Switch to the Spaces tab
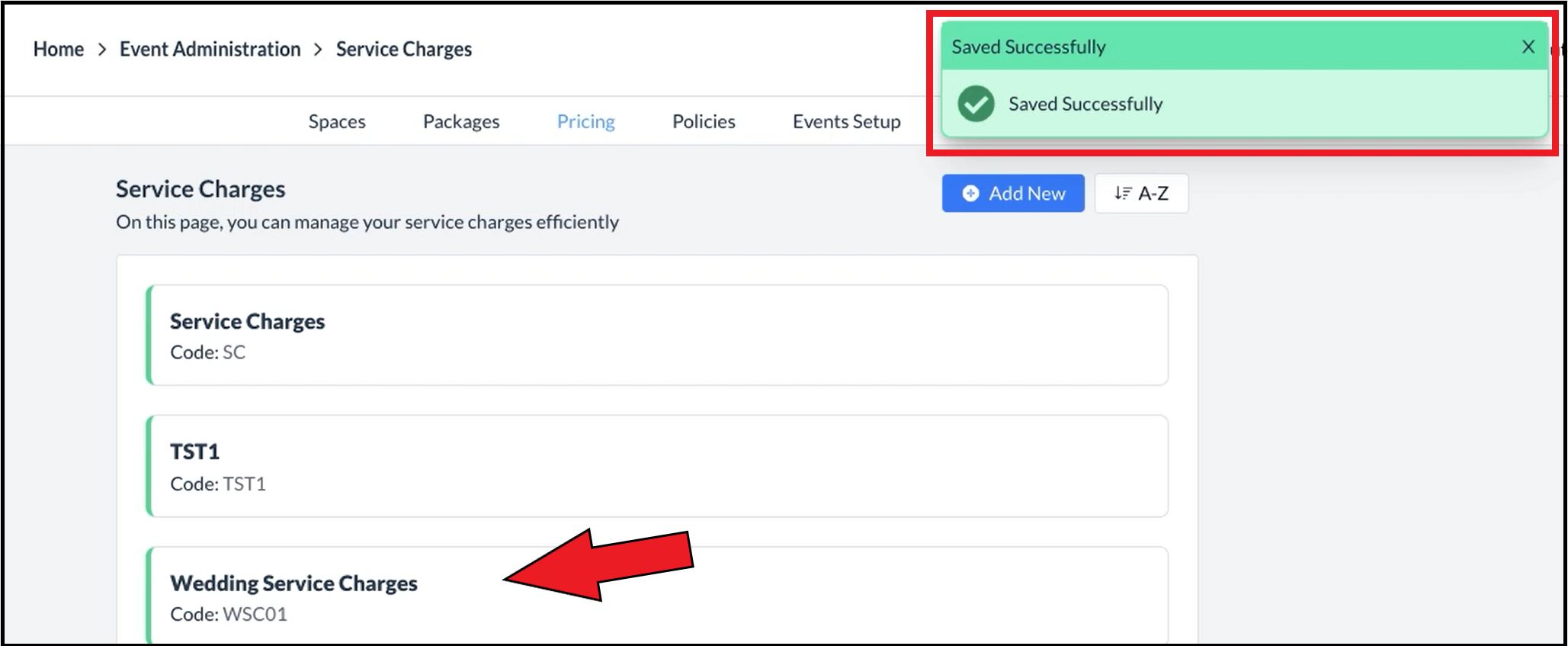This screenshot has width=1568, height=646. pos(337,122)
